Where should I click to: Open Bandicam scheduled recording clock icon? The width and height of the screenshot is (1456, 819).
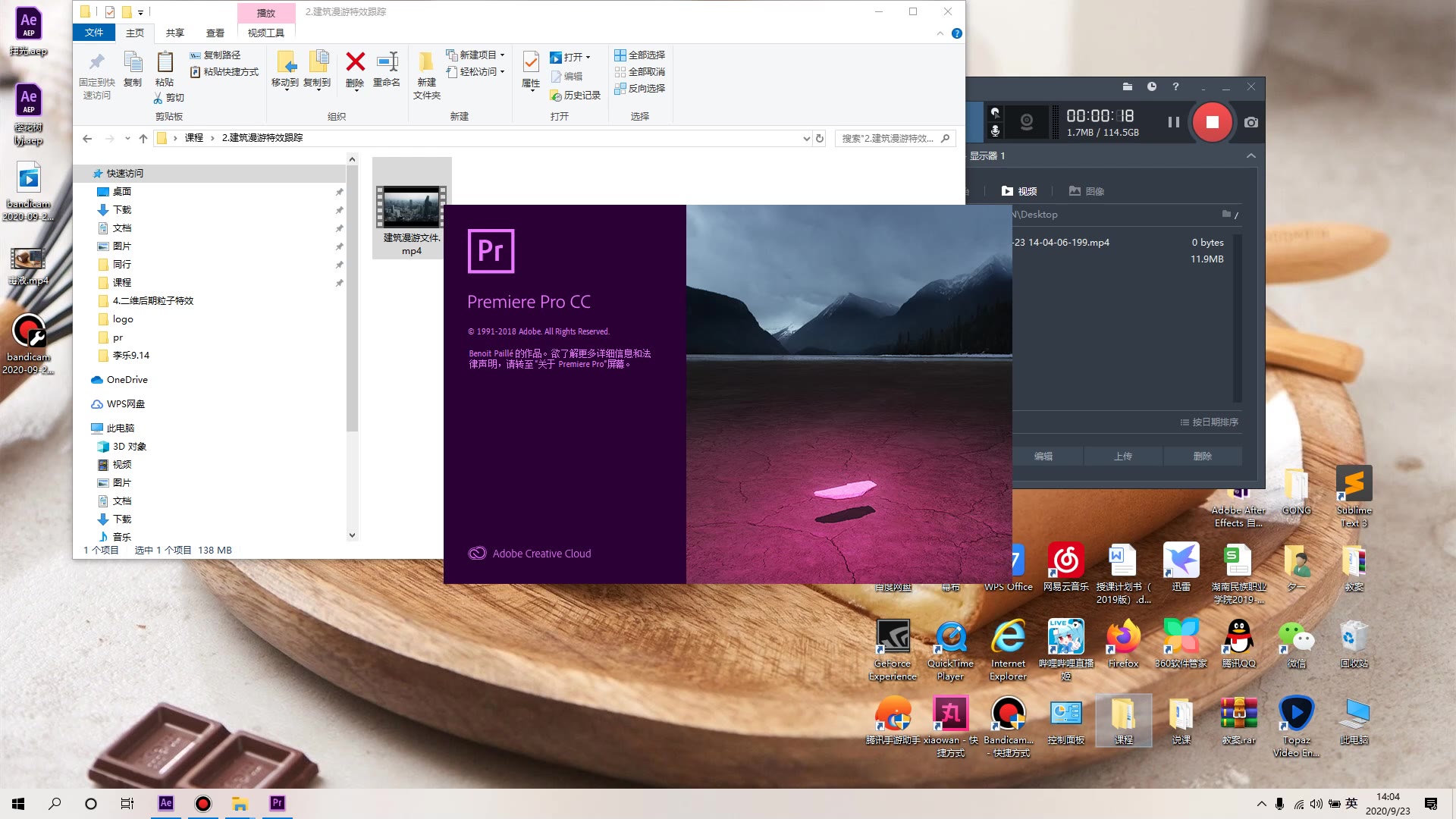(x=1152, y=86)
